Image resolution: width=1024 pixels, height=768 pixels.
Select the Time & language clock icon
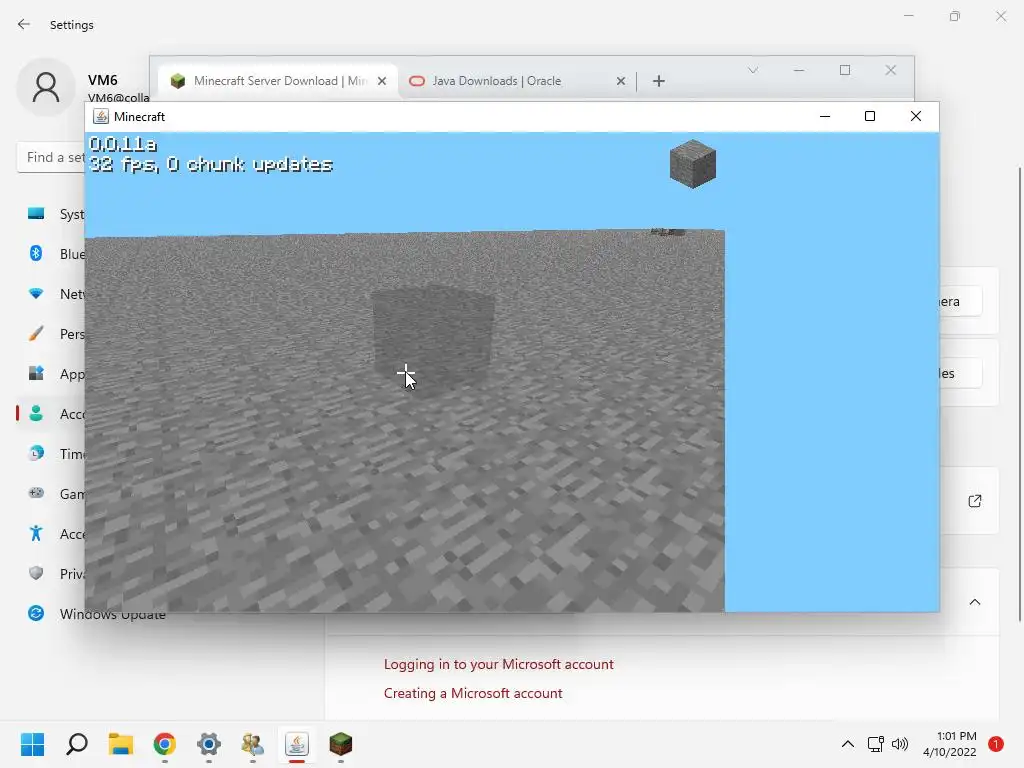[36, 453]
